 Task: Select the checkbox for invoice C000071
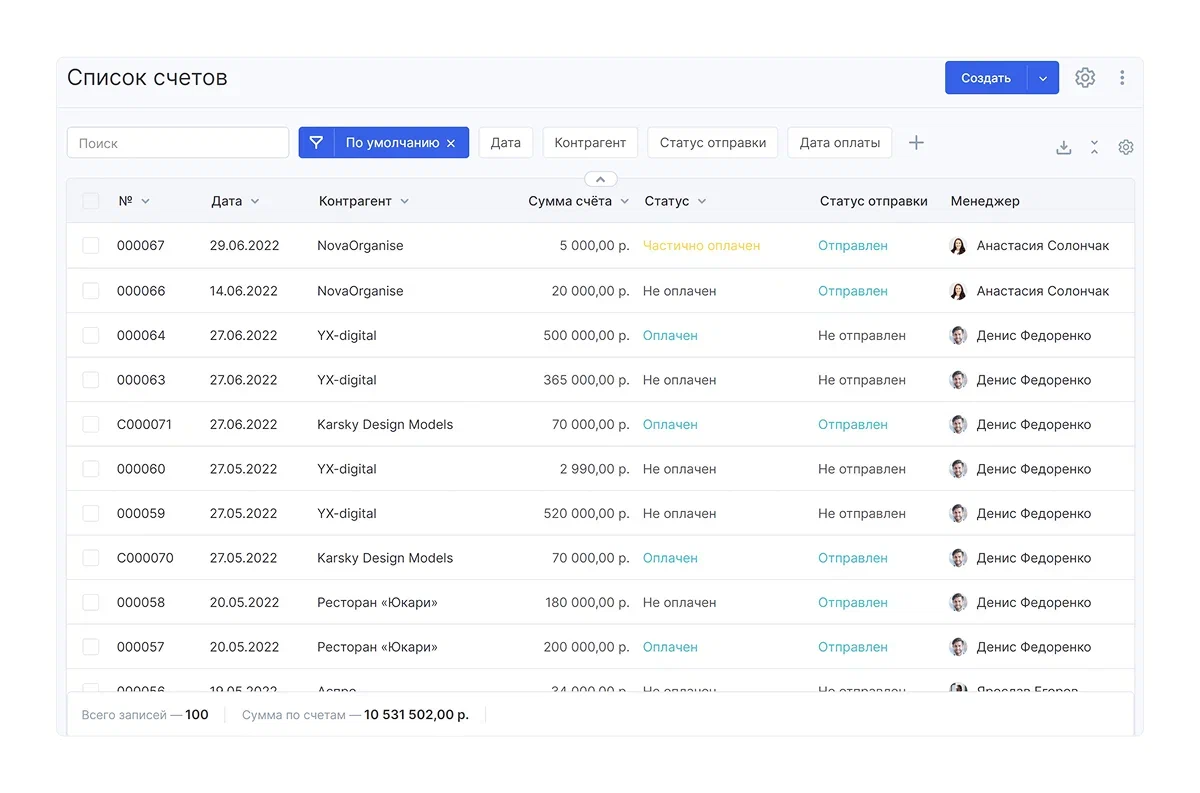(91, 425)
